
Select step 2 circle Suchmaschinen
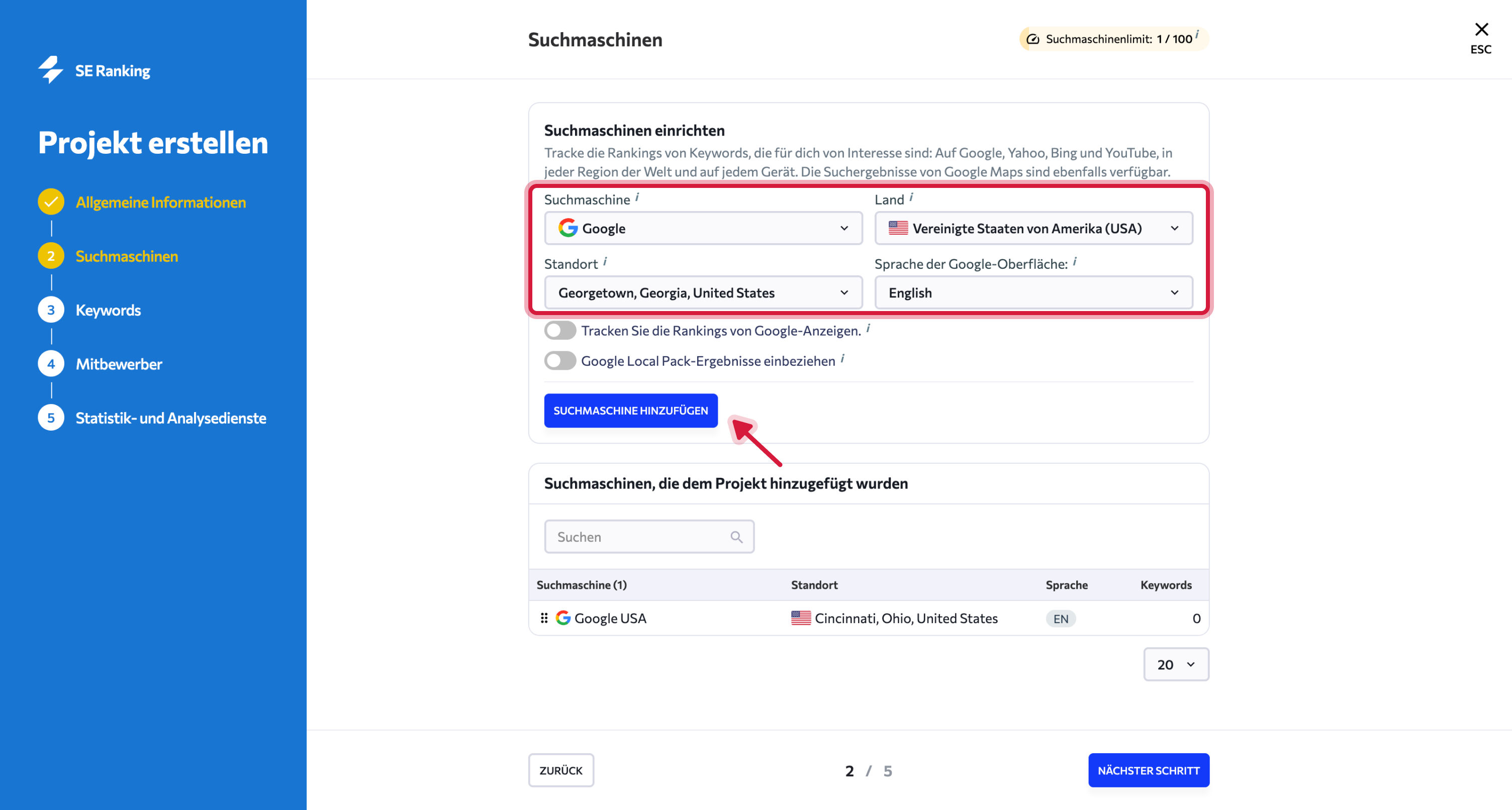[51, 256]
